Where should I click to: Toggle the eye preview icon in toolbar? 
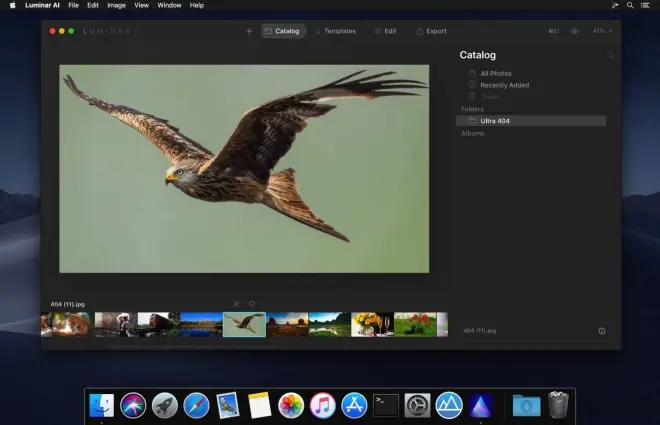click(x=575, y=31)
